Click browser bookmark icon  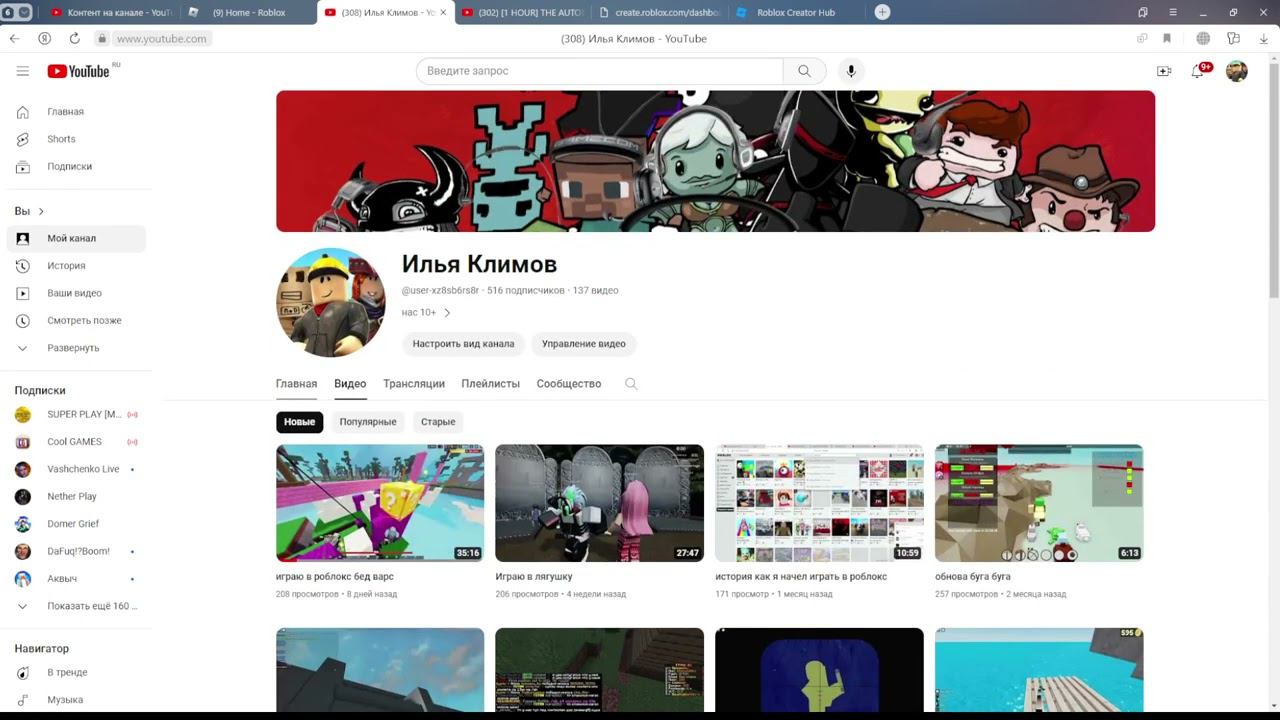[x=1167, y=38]
